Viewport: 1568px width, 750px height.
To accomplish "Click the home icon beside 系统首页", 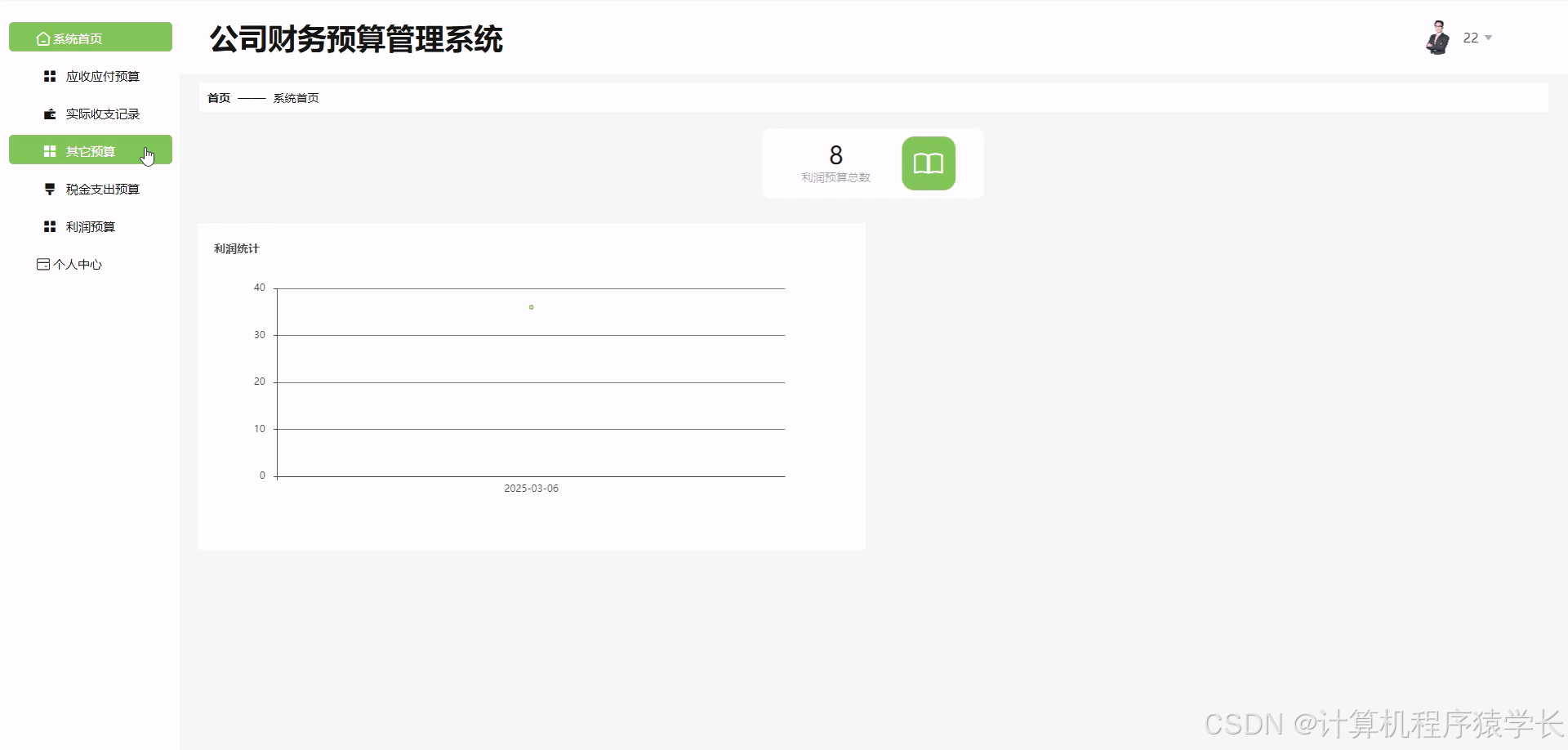I will (x=42, y=37).
